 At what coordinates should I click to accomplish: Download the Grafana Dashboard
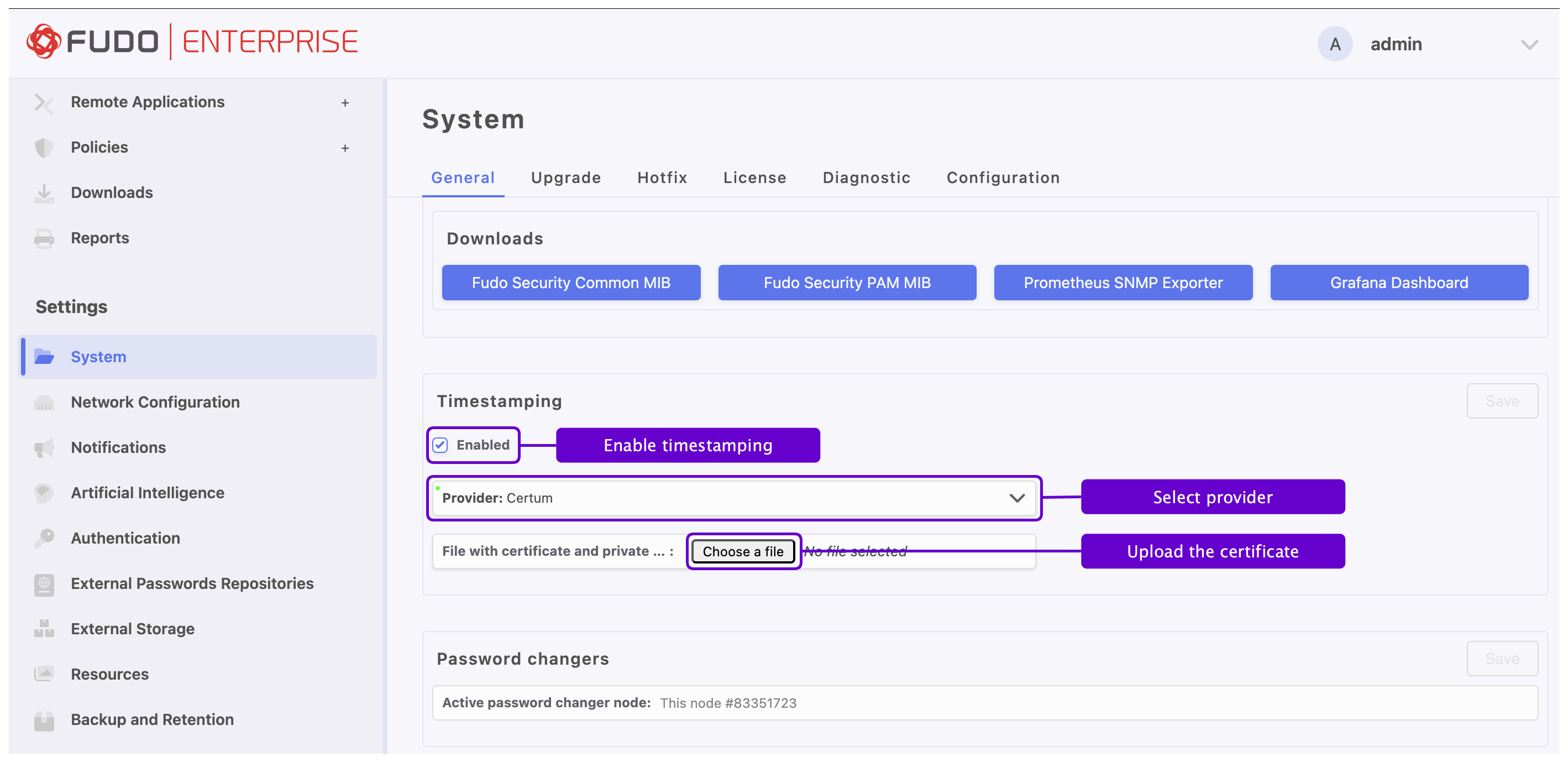[x=1399, y=282]
